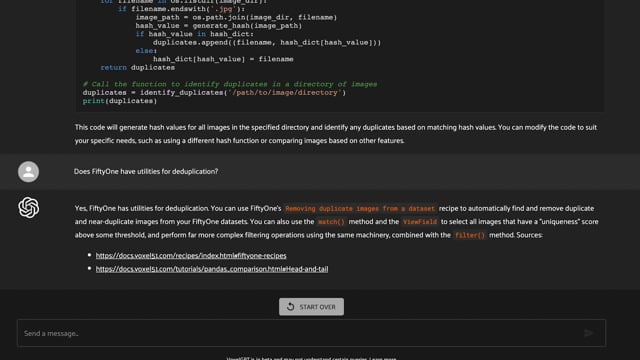Click the filter() inline code tag

click(x=470, y=236)
